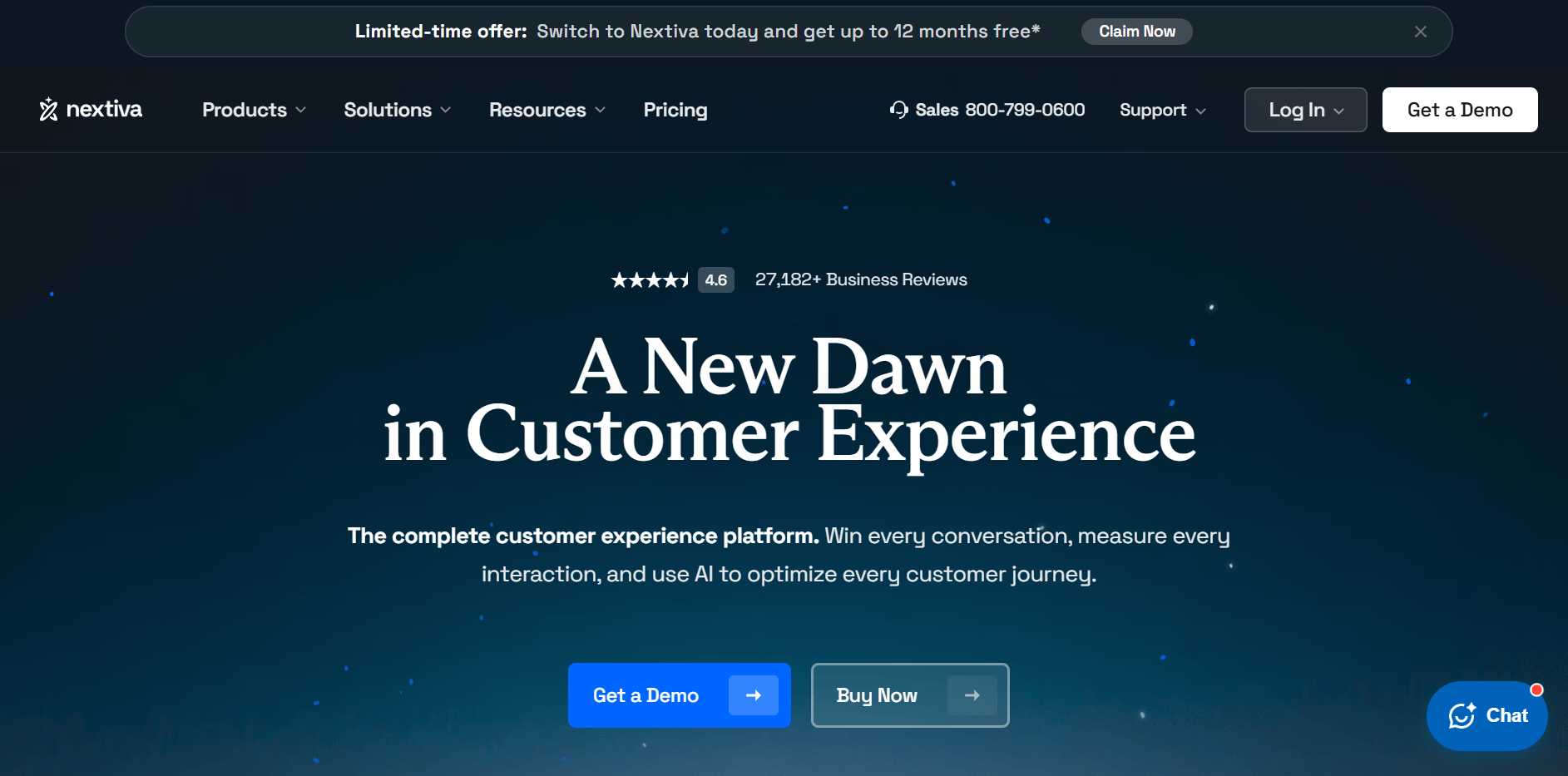Screen dimensions: 1568x776
Task: Click the five-star rating icons
Action: (650, 280)
